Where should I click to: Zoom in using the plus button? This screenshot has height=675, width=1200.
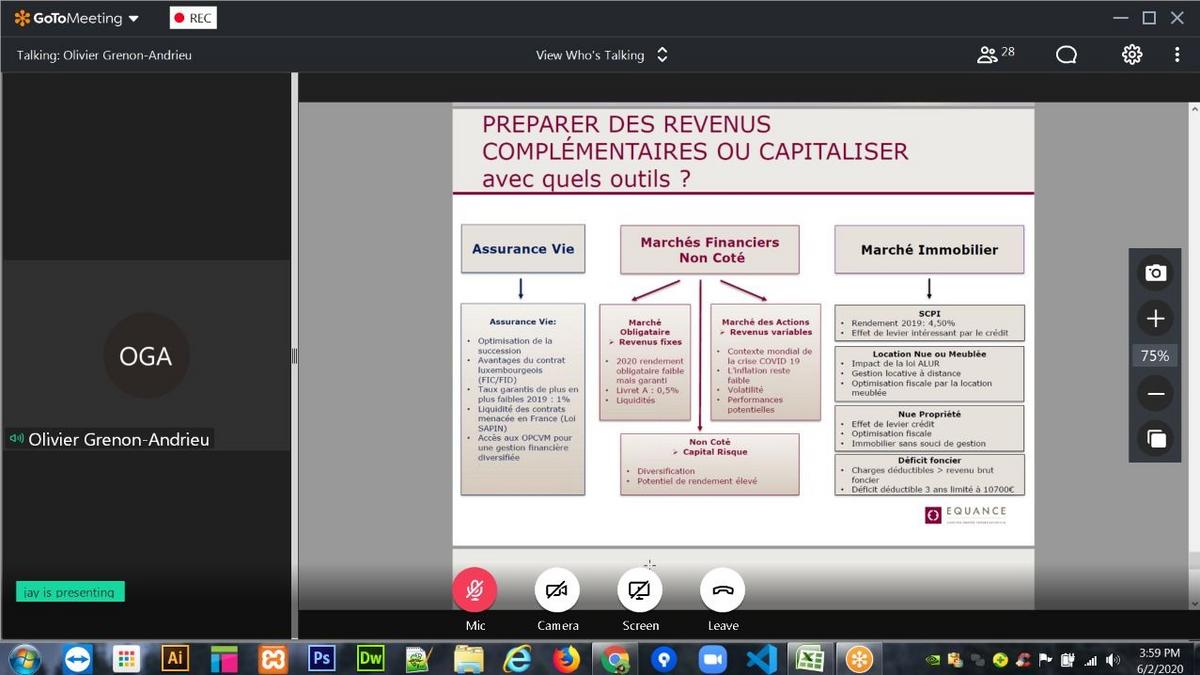(1155, 319)
